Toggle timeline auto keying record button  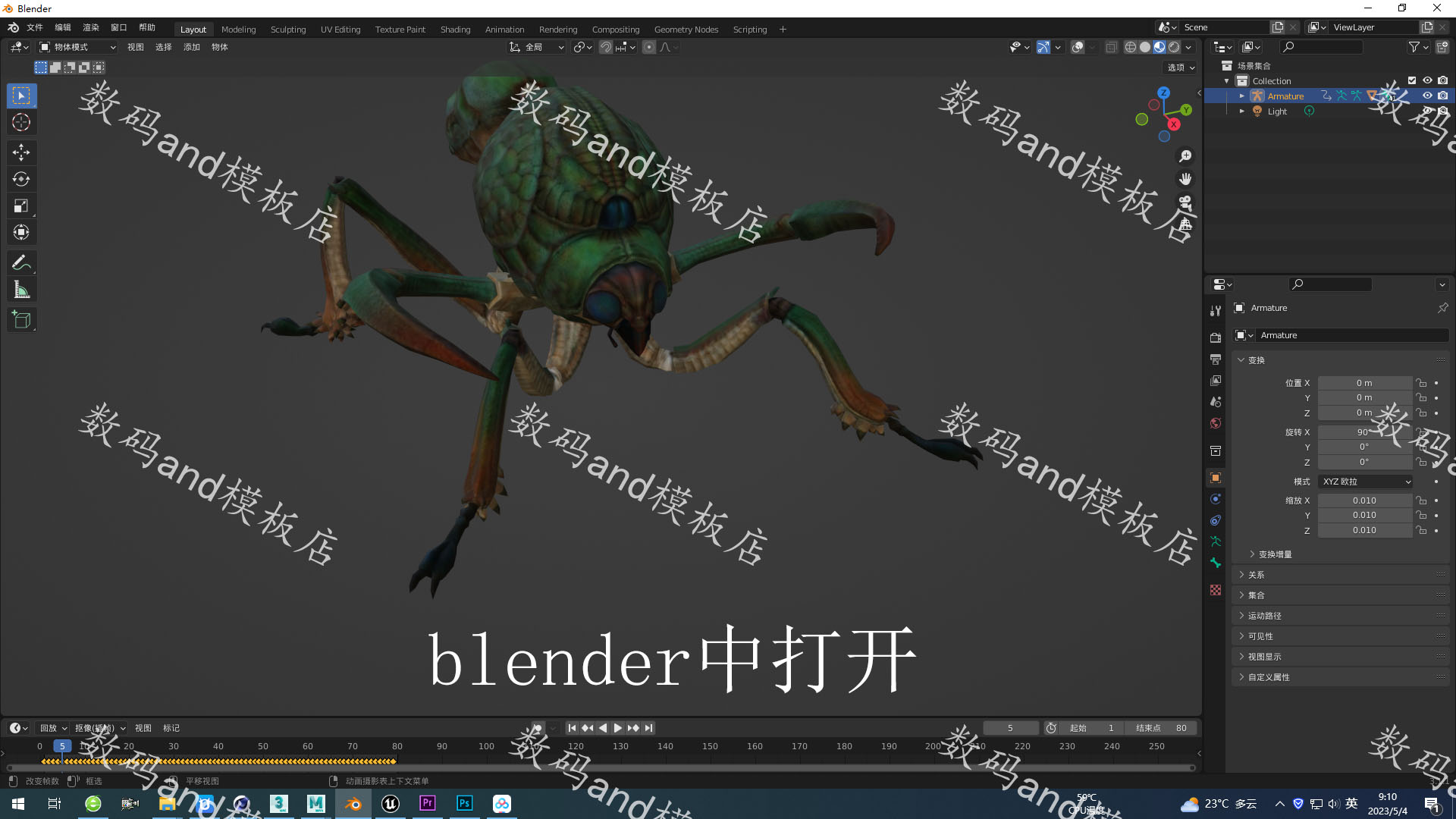click(538, 728)
